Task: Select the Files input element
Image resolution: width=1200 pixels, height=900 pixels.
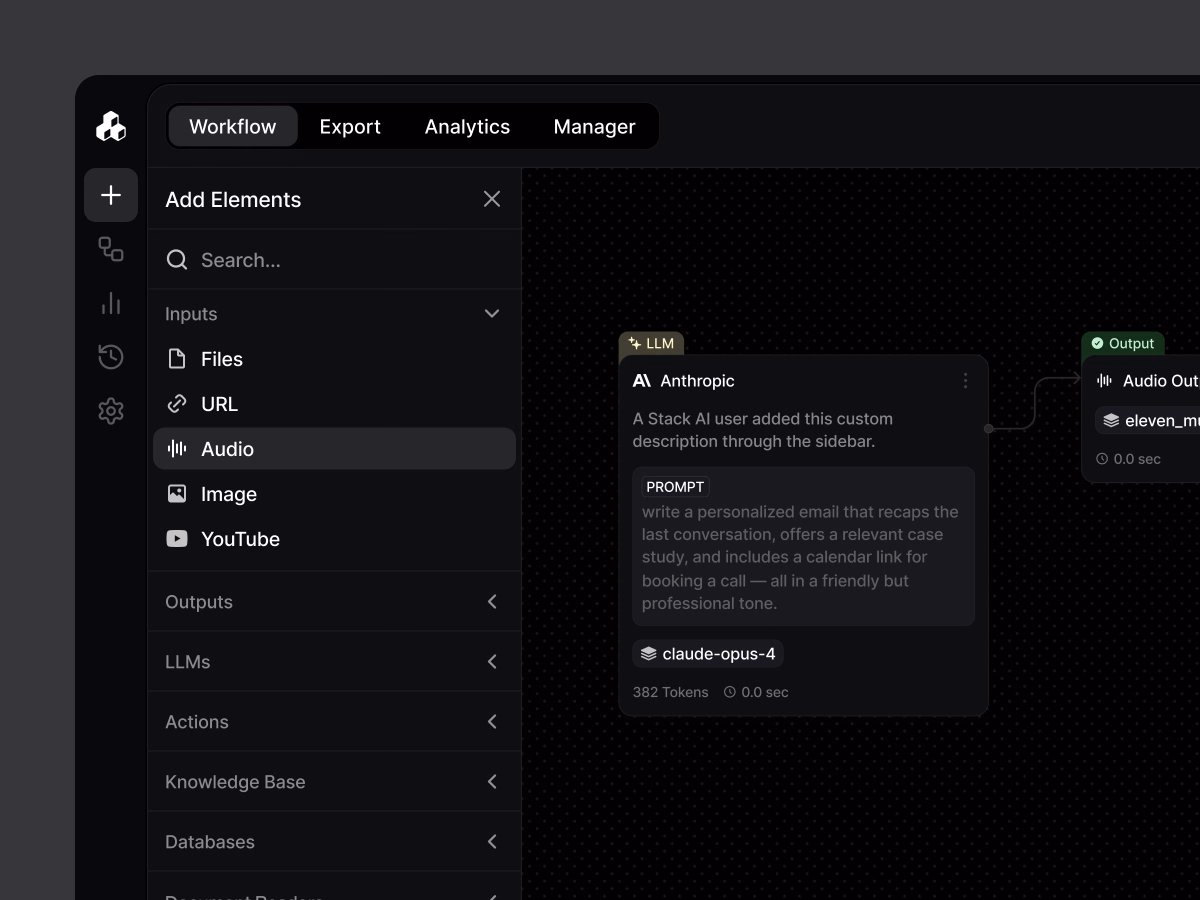Action: 335,359
